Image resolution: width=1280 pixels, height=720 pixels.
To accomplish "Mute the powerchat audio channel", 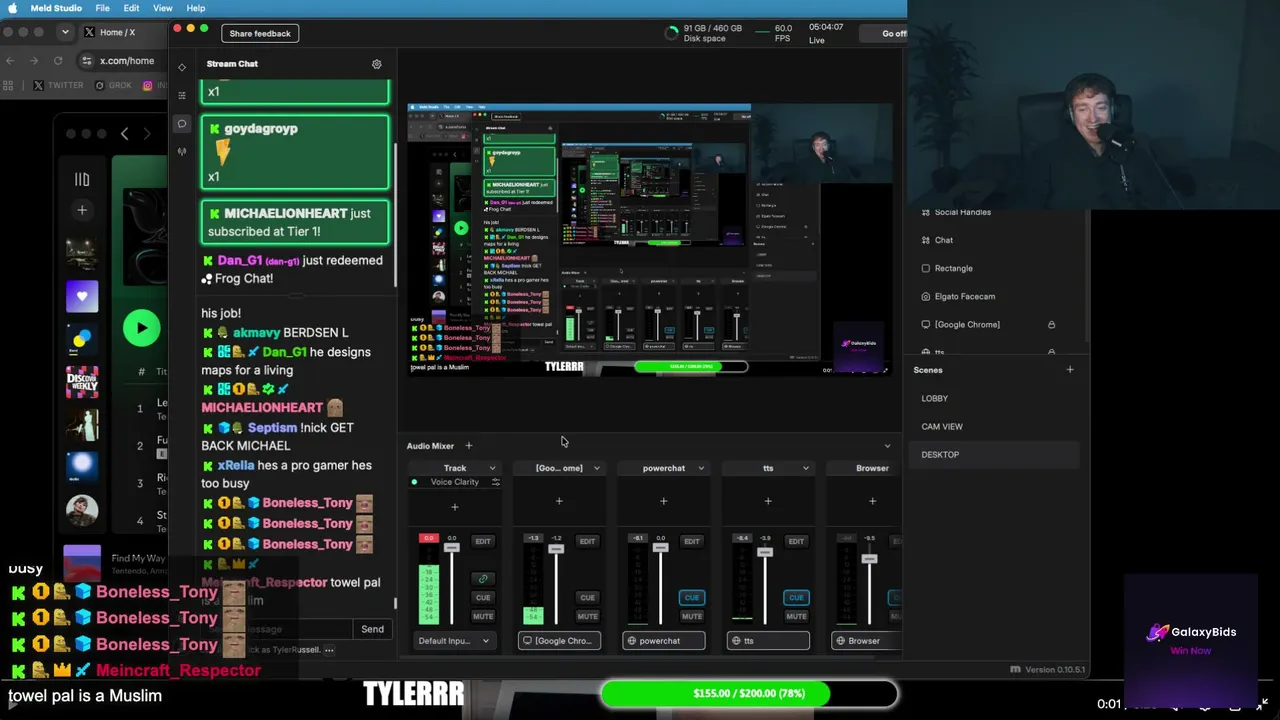I will click(691, 616).
